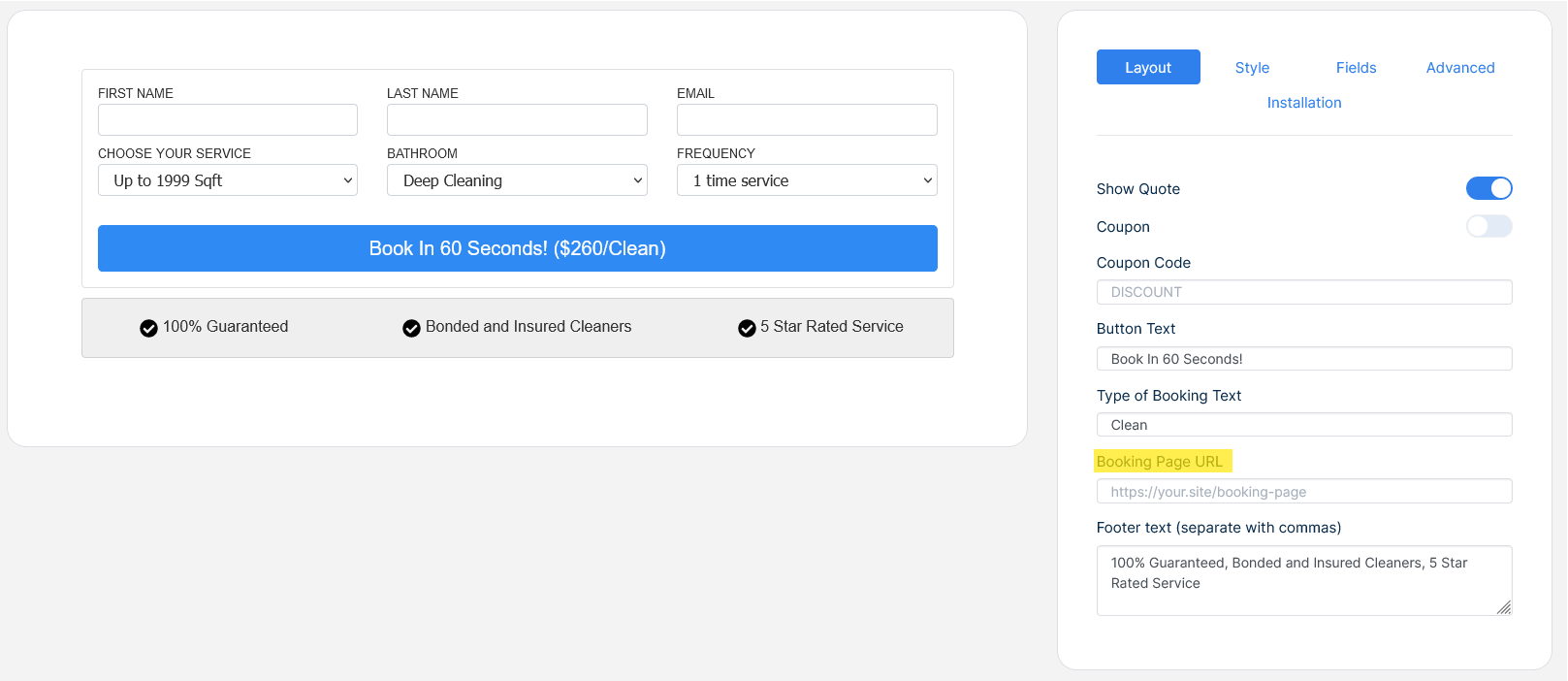
Task: Click the Coupon Code field
Action: (1304, 292)
